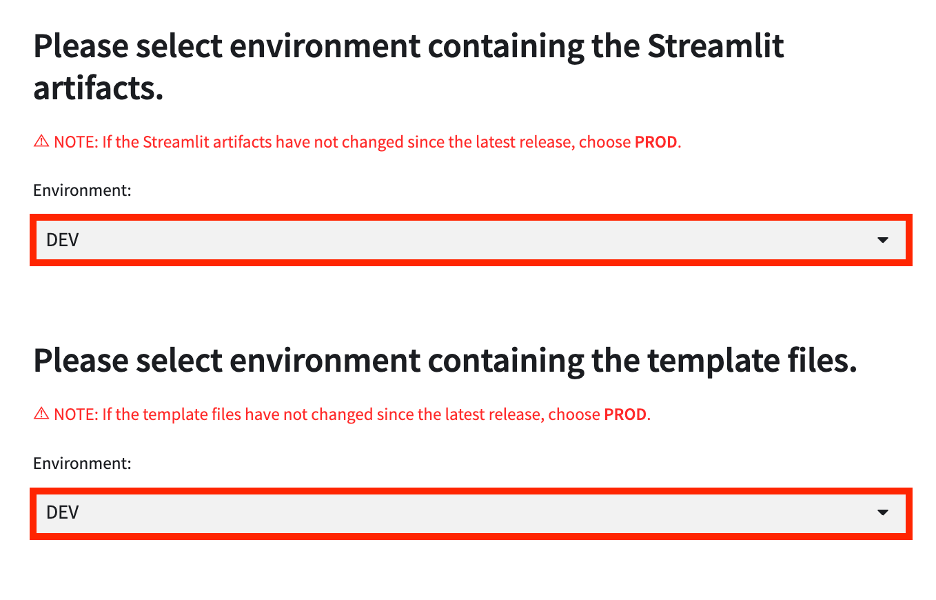Click the word NOTE in Streamlit artifacts warning
The width and height of the screenshot is (936, 600).
(73, 142)
